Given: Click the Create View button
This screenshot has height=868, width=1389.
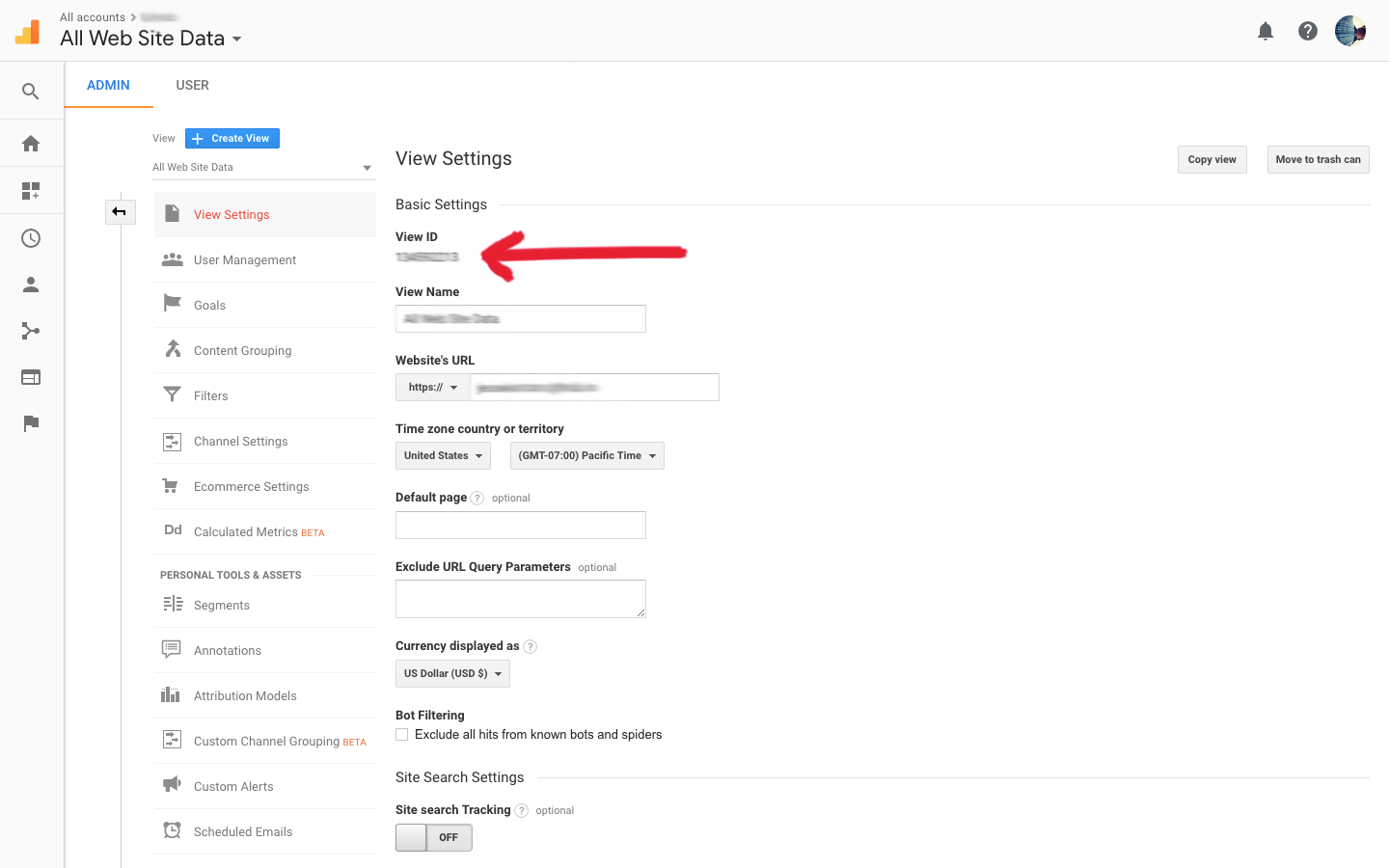Looking at the screenshot, I should coord(232,139).
